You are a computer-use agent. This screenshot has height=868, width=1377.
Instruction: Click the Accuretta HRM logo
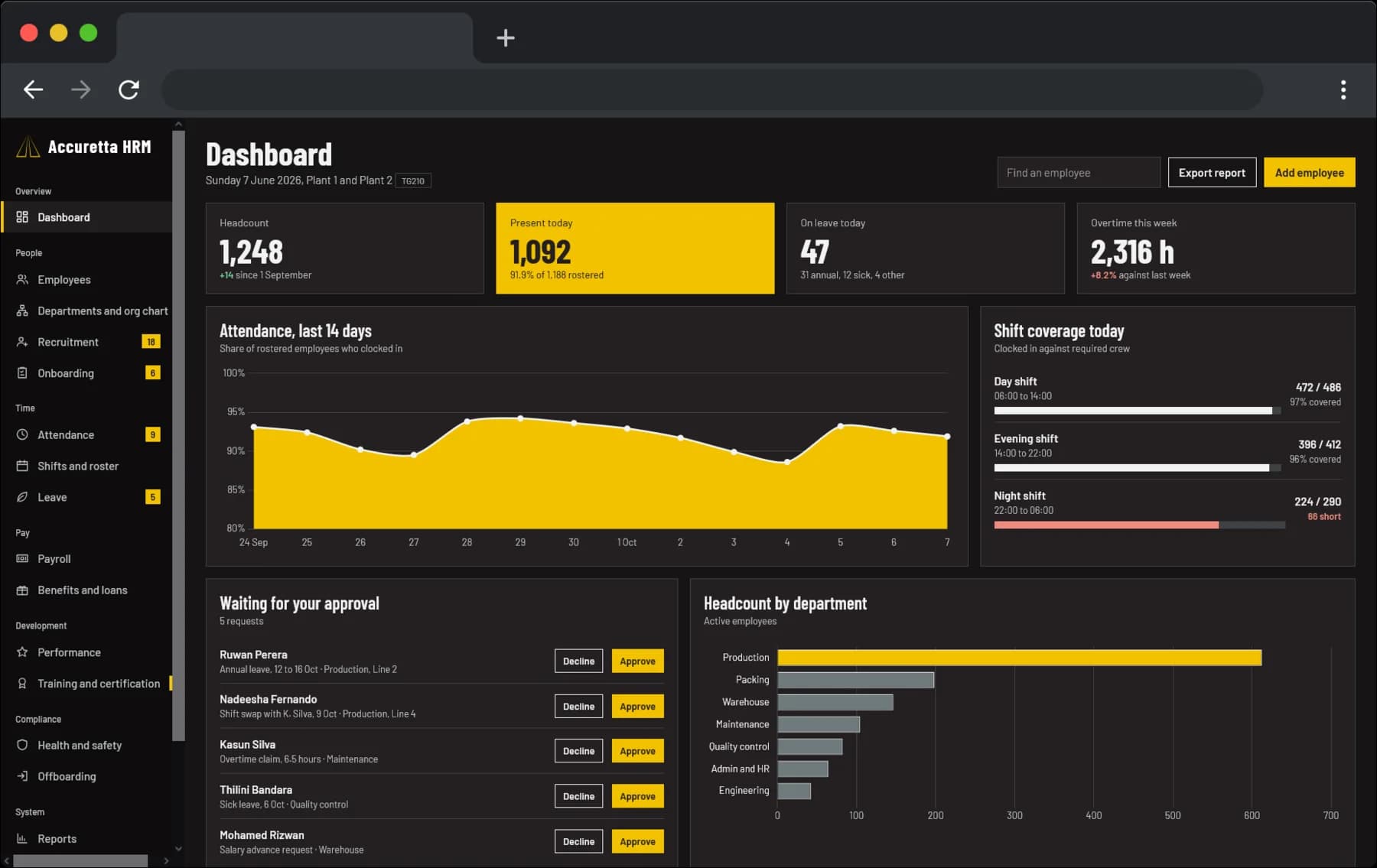(28, 146)
